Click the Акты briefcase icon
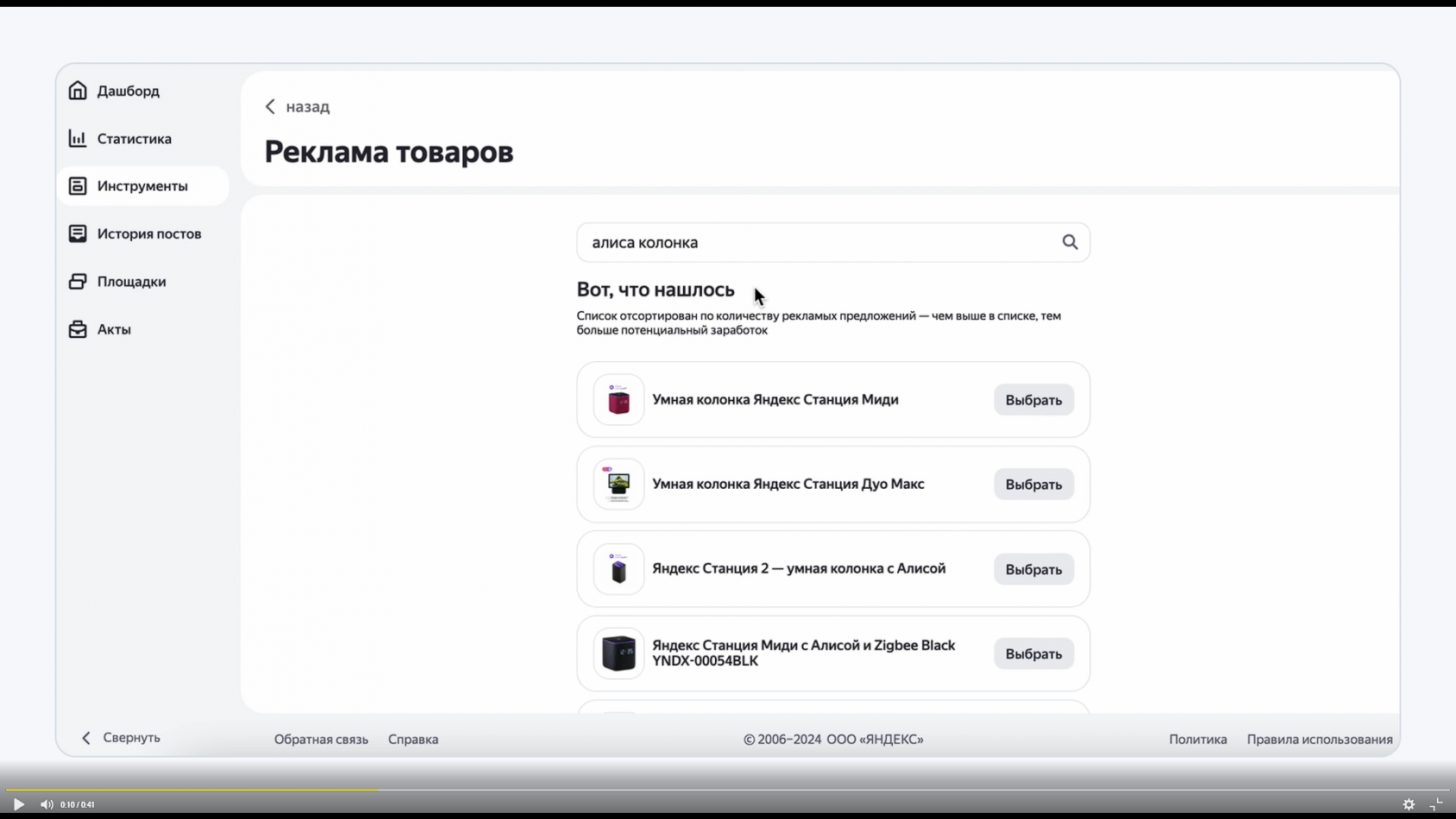Image resolution: width=1456 pixels, height=819 pixels. [78, 329]
